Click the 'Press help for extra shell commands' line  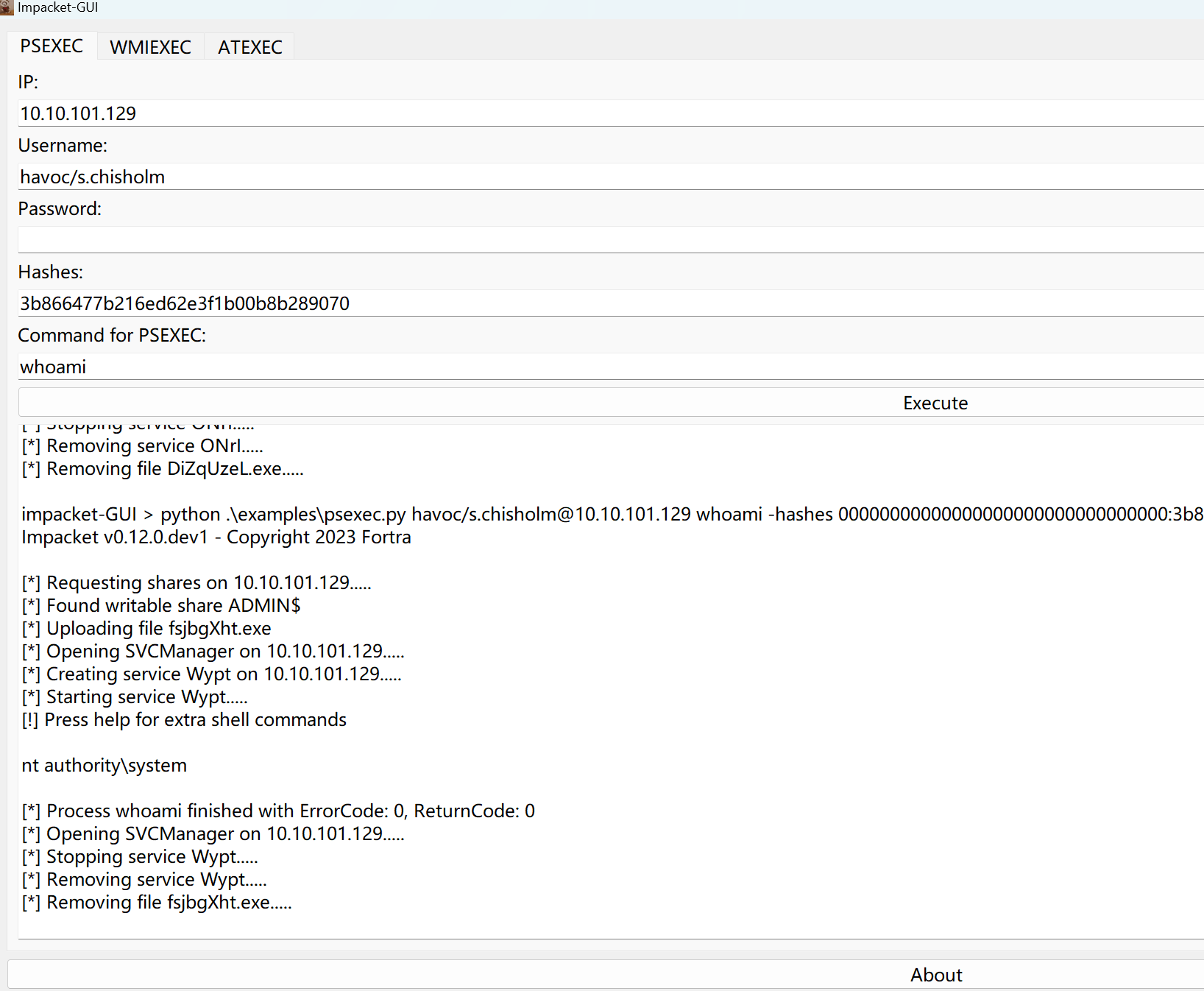184,720
